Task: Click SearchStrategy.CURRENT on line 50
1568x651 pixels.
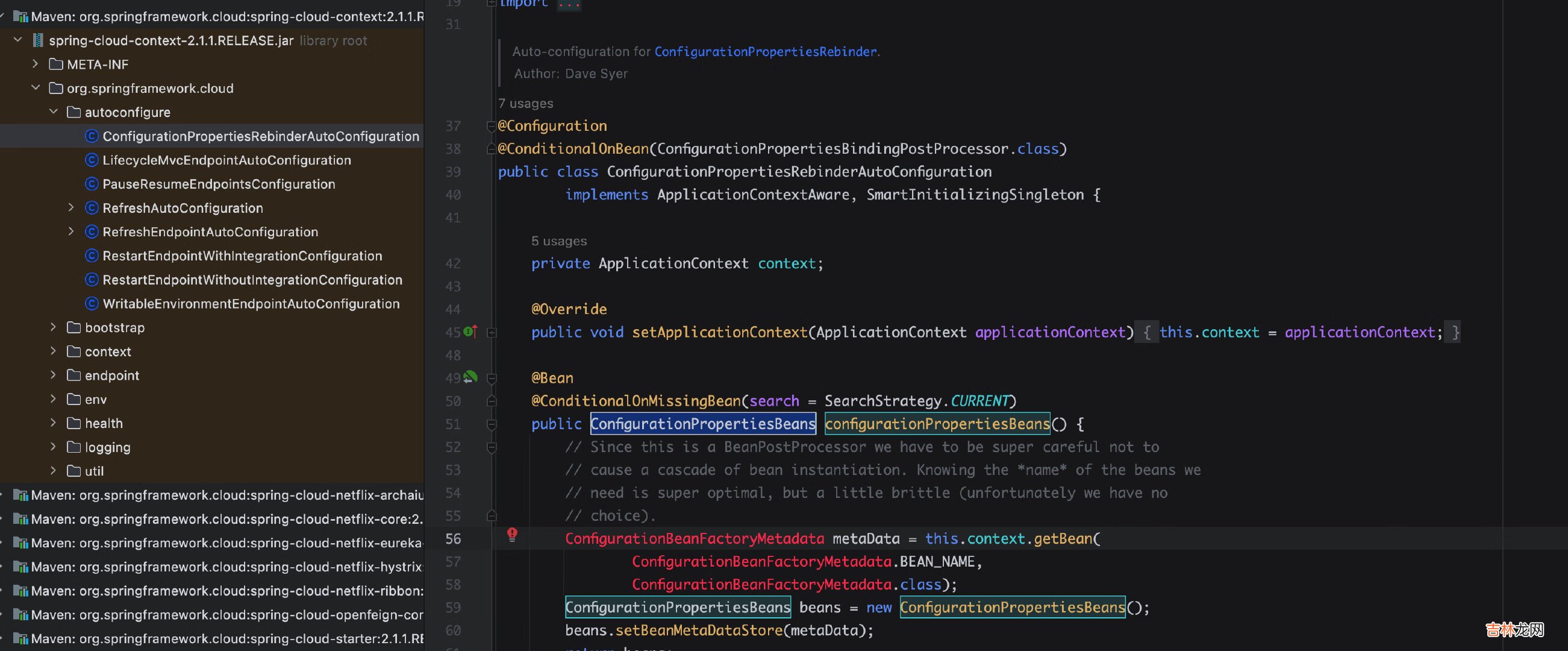Action: click(x=917, y=401)
